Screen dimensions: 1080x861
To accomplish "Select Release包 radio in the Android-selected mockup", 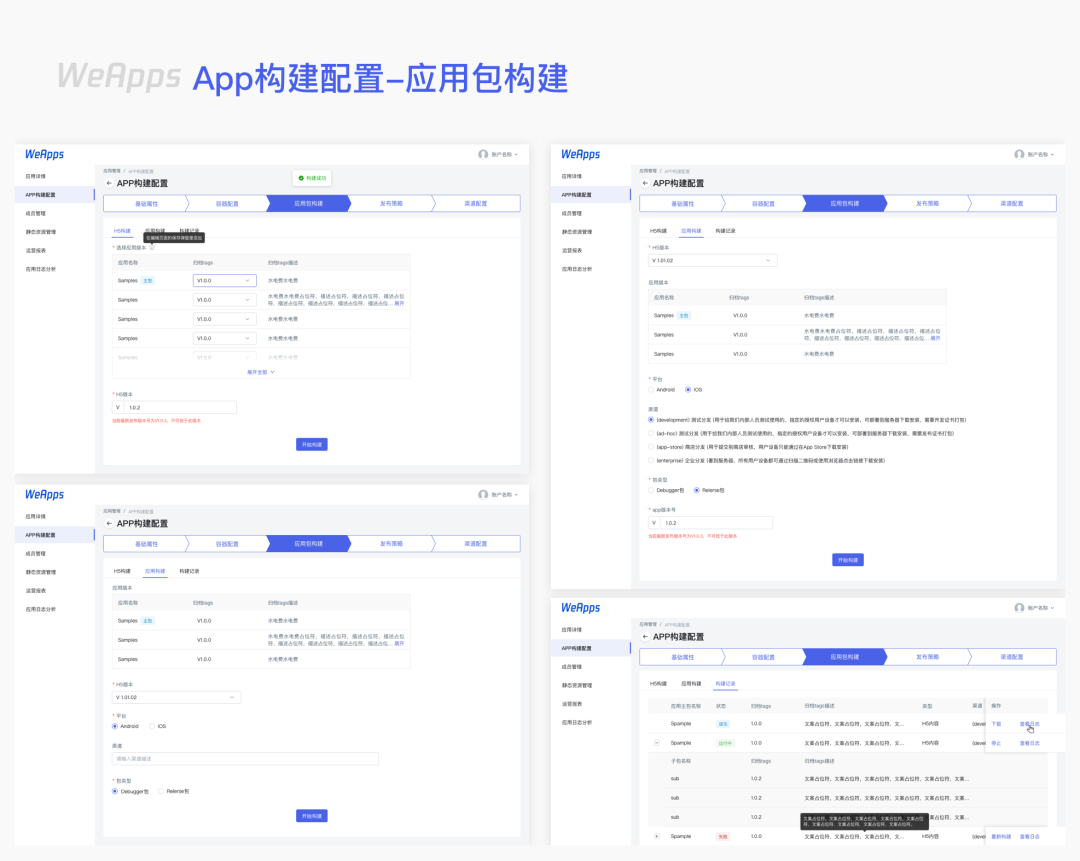I will point(161,791).
